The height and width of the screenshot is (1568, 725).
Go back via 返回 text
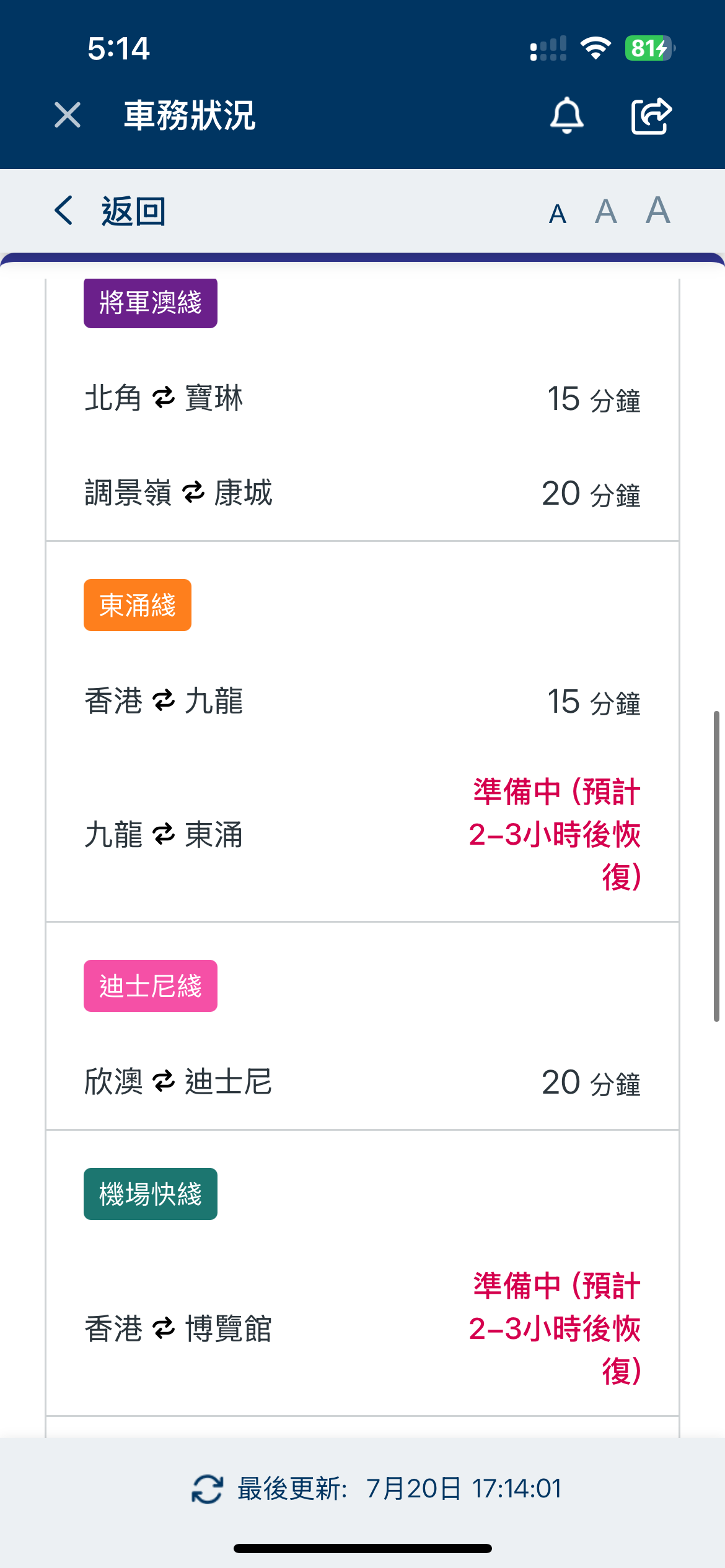coord(134,211)
